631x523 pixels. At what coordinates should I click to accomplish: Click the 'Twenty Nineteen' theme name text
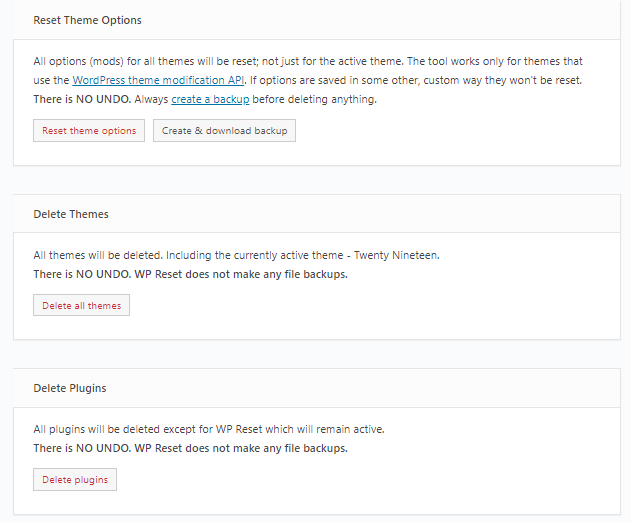coord(396,255)
